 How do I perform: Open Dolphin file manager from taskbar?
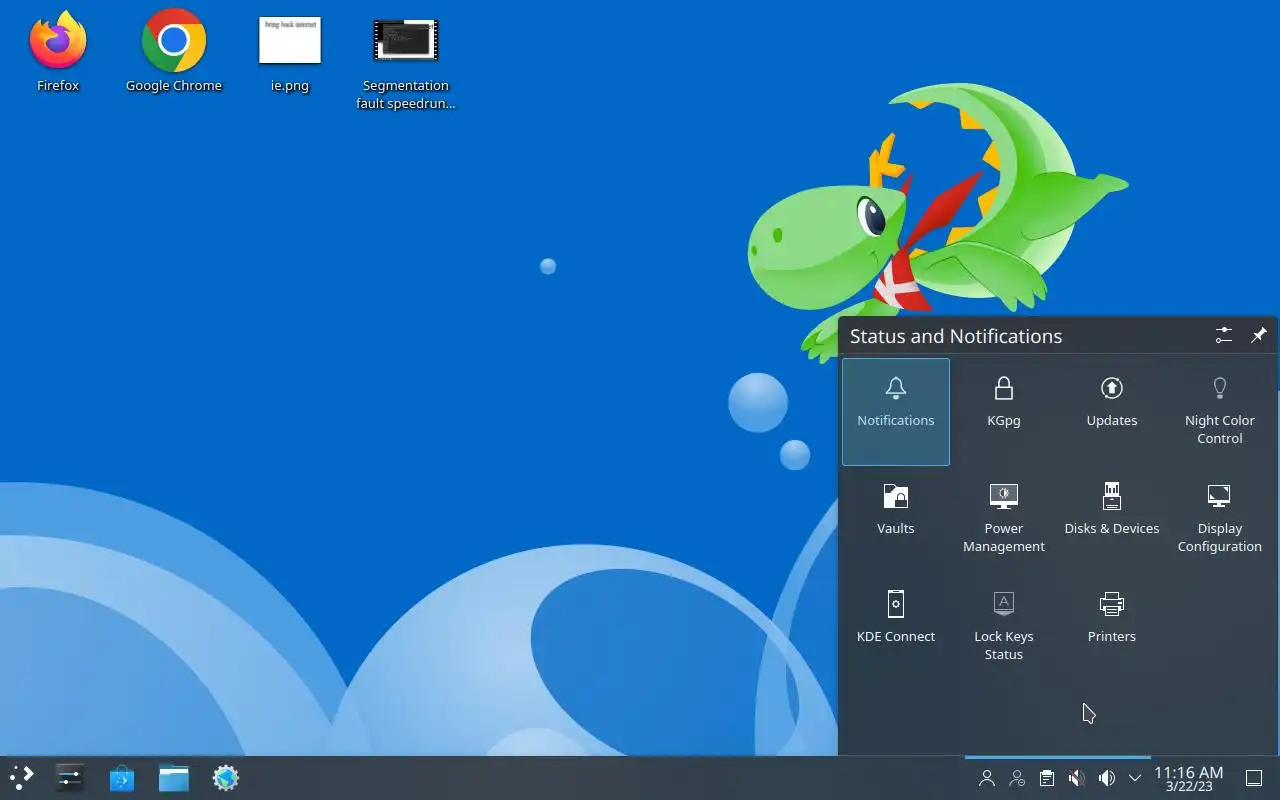pyautogui.click(x=174, y=778)
